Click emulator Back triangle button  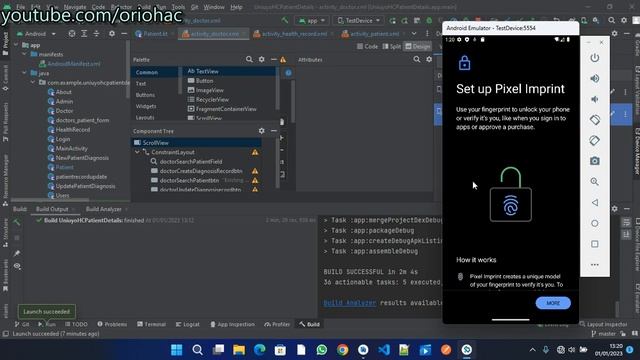[x=595, y=202]
